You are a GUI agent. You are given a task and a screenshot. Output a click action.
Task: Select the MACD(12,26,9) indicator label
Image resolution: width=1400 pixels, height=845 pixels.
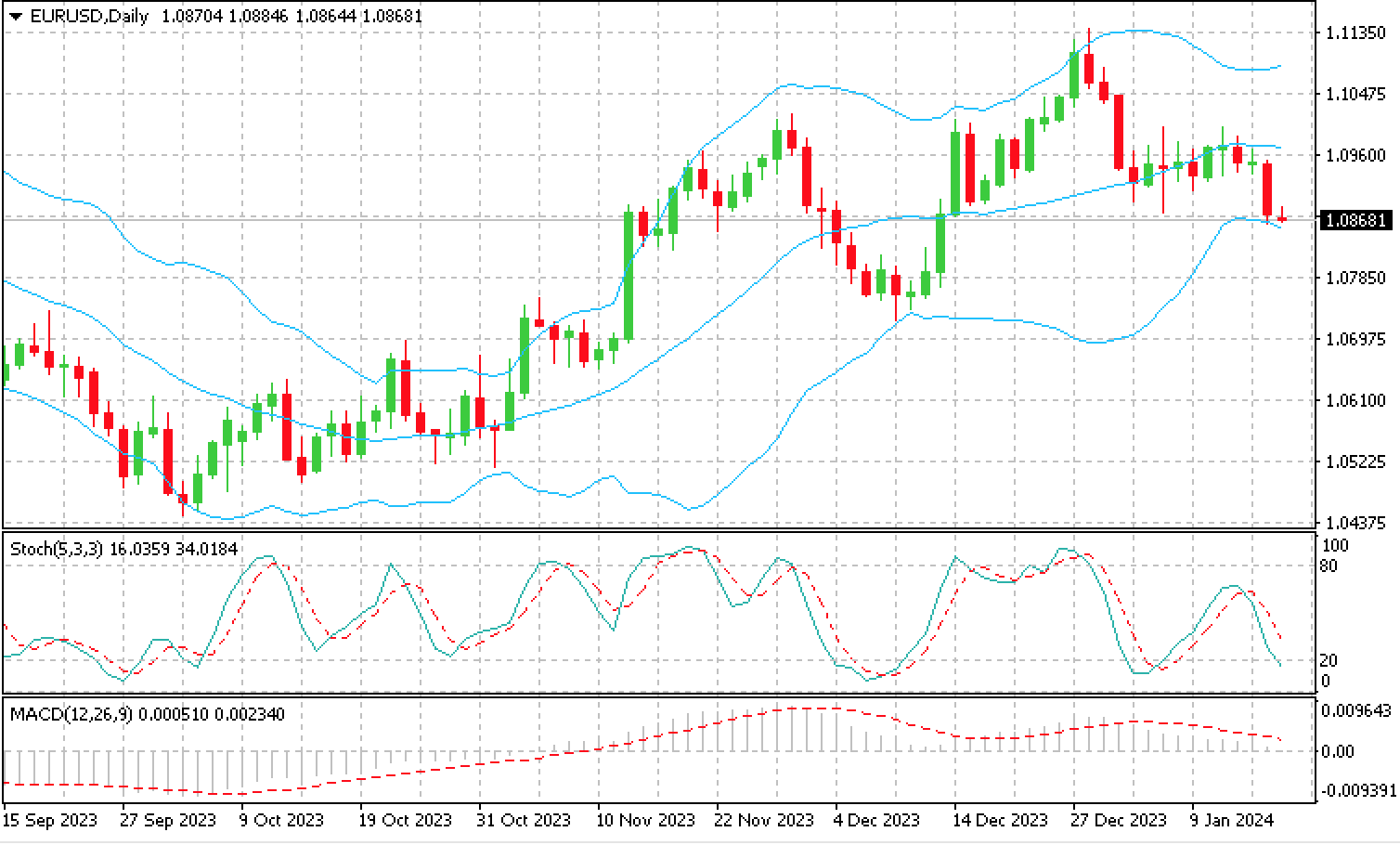(x=70, y=714)
